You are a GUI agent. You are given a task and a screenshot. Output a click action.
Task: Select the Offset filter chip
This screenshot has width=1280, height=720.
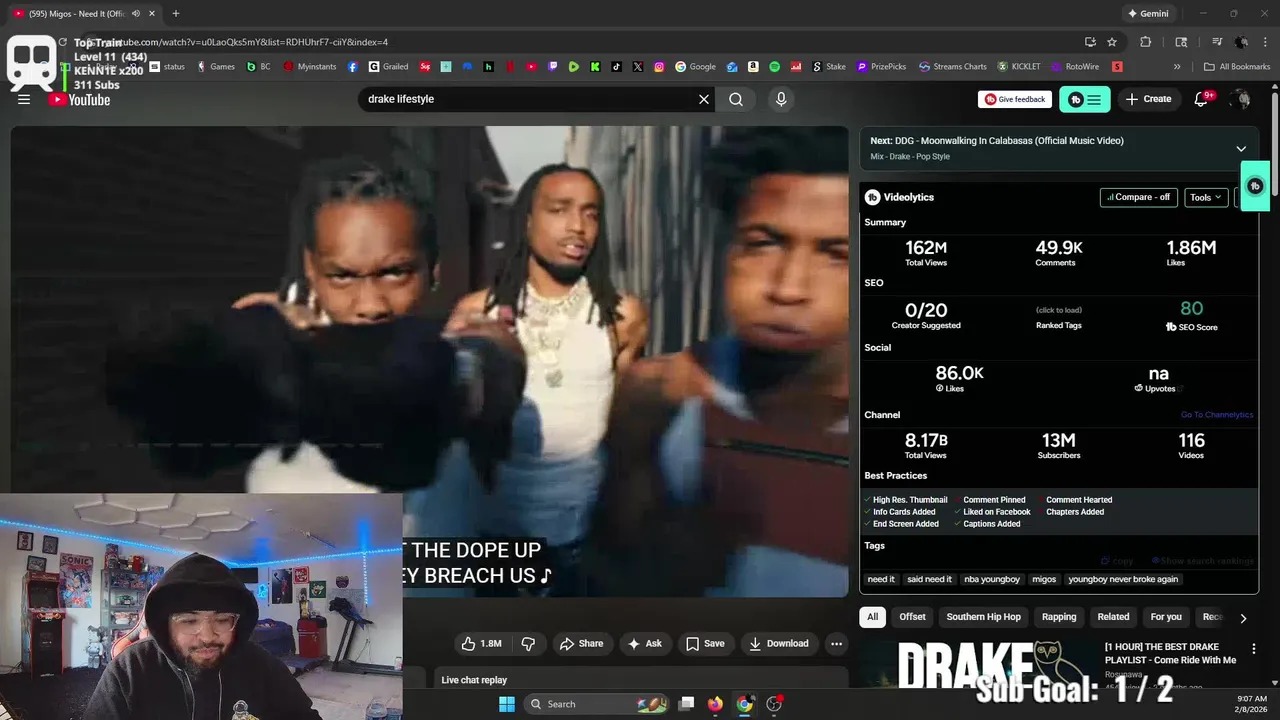912,617
